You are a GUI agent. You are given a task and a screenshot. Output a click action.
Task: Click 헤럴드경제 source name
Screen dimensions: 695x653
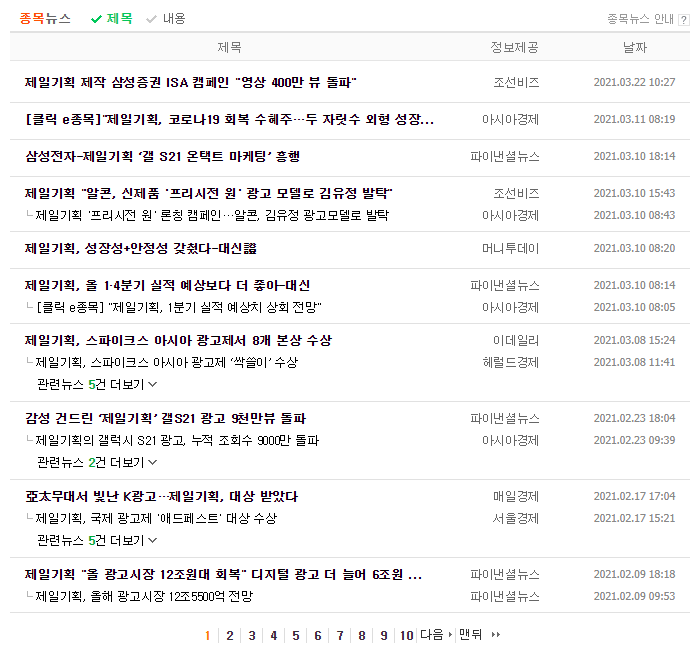click(x=510, y=363)
